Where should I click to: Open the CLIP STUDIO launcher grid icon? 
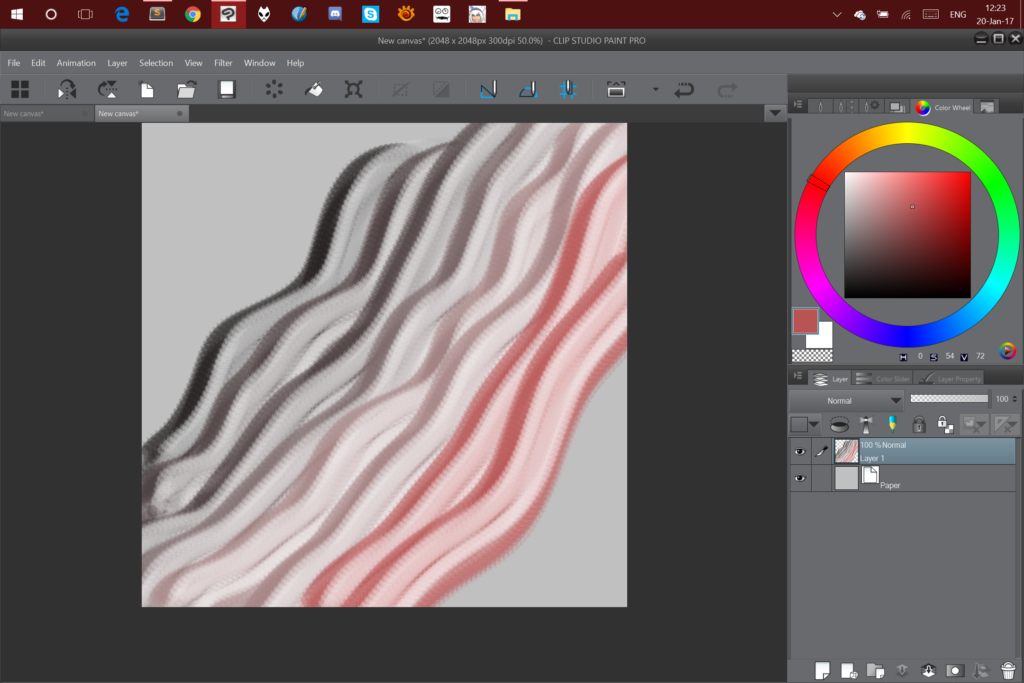pos(20,89)
